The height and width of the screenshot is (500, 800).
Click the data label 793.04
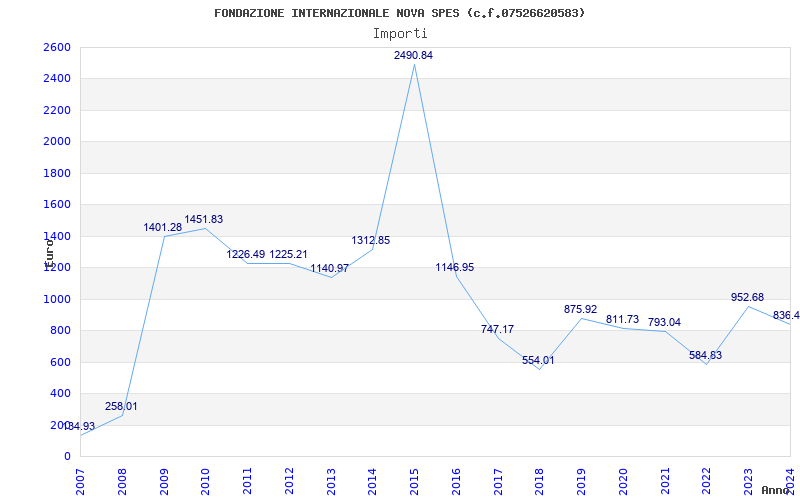[x=664, y=322]
